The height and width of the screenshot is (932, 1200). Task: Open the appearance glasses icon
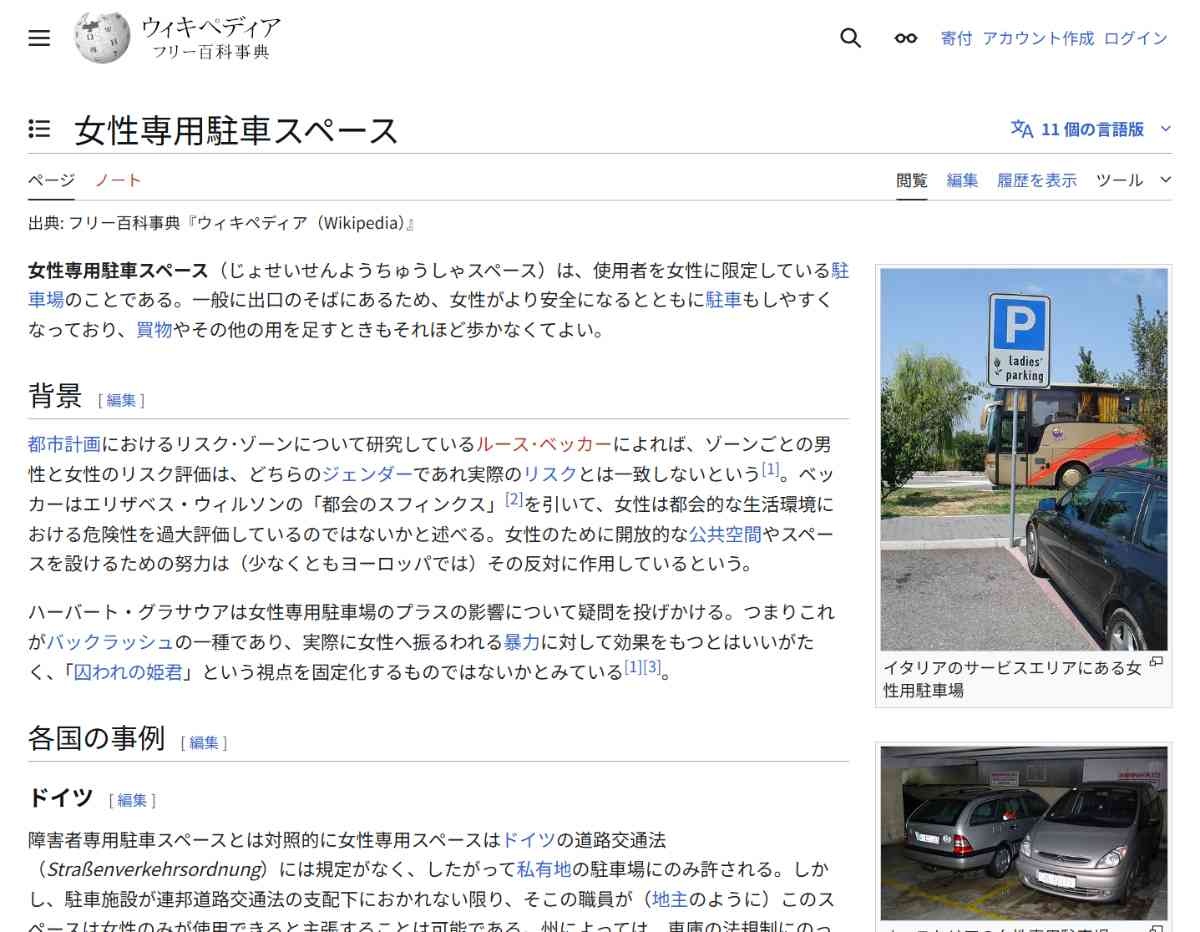(905, 38)
